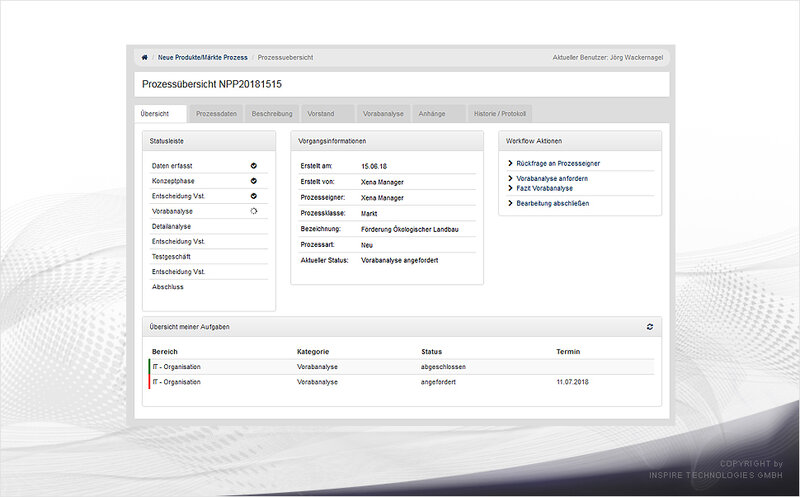Click the Erstellt am value 15.06.18

[374, 166]
